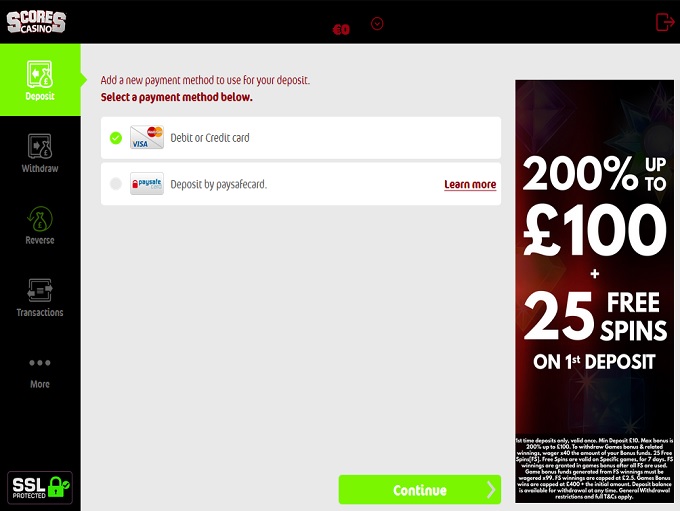The height and width of the screenshot is (511, 680).
Task: Click the logout icon in header
Action: pos(664,22)
